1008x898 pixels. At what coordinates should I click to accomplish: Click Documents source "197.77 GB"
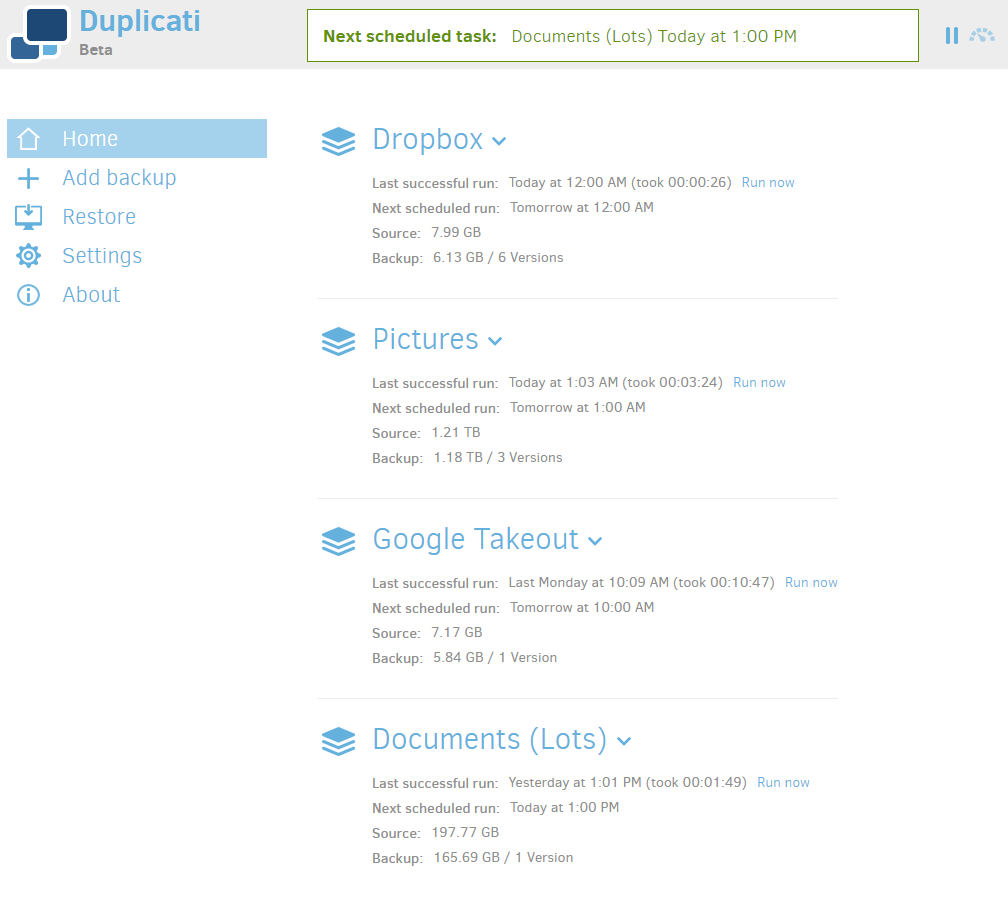(465, 832)
